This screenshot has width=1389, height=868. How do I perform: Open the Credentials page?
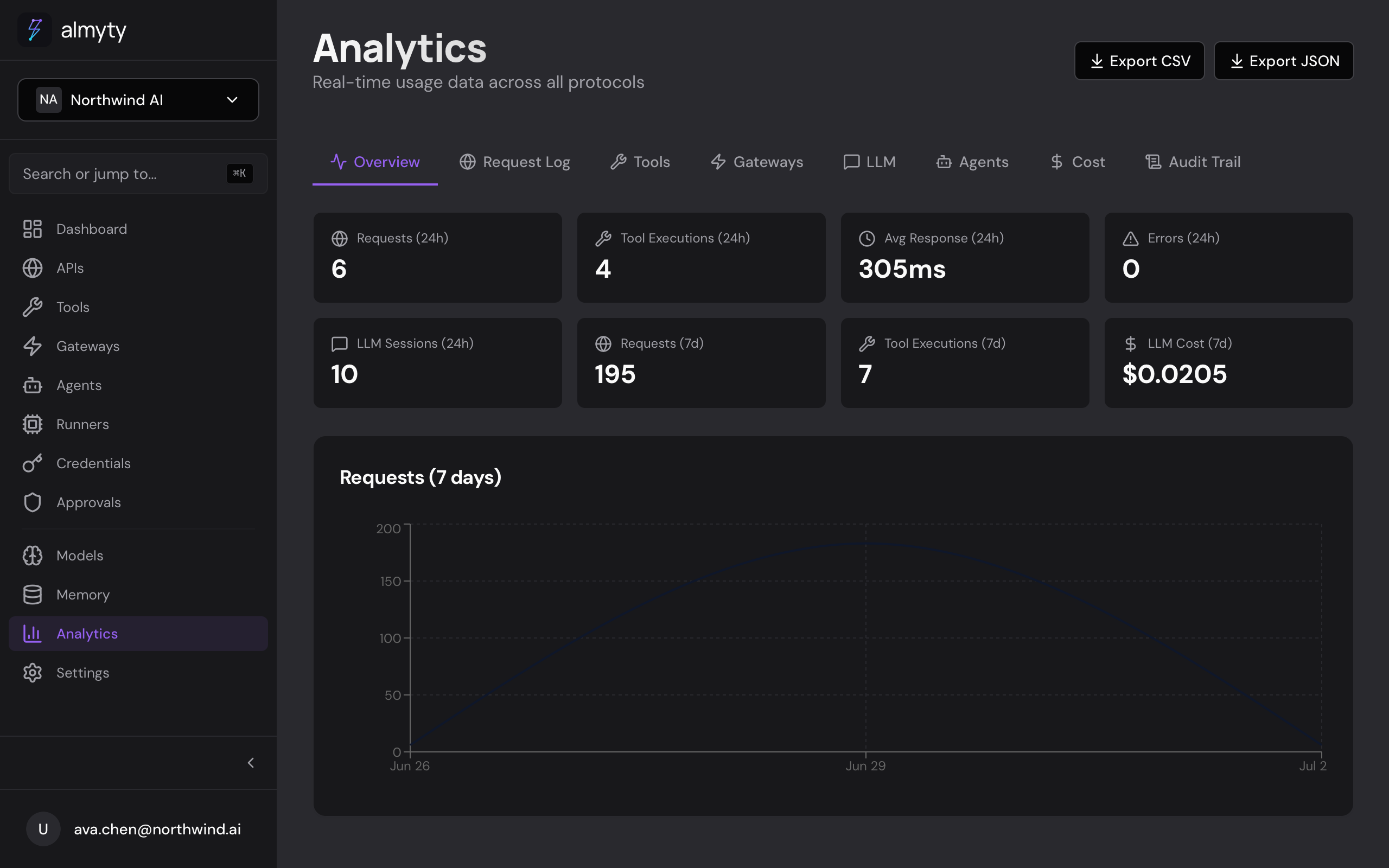tap(138, 463)
